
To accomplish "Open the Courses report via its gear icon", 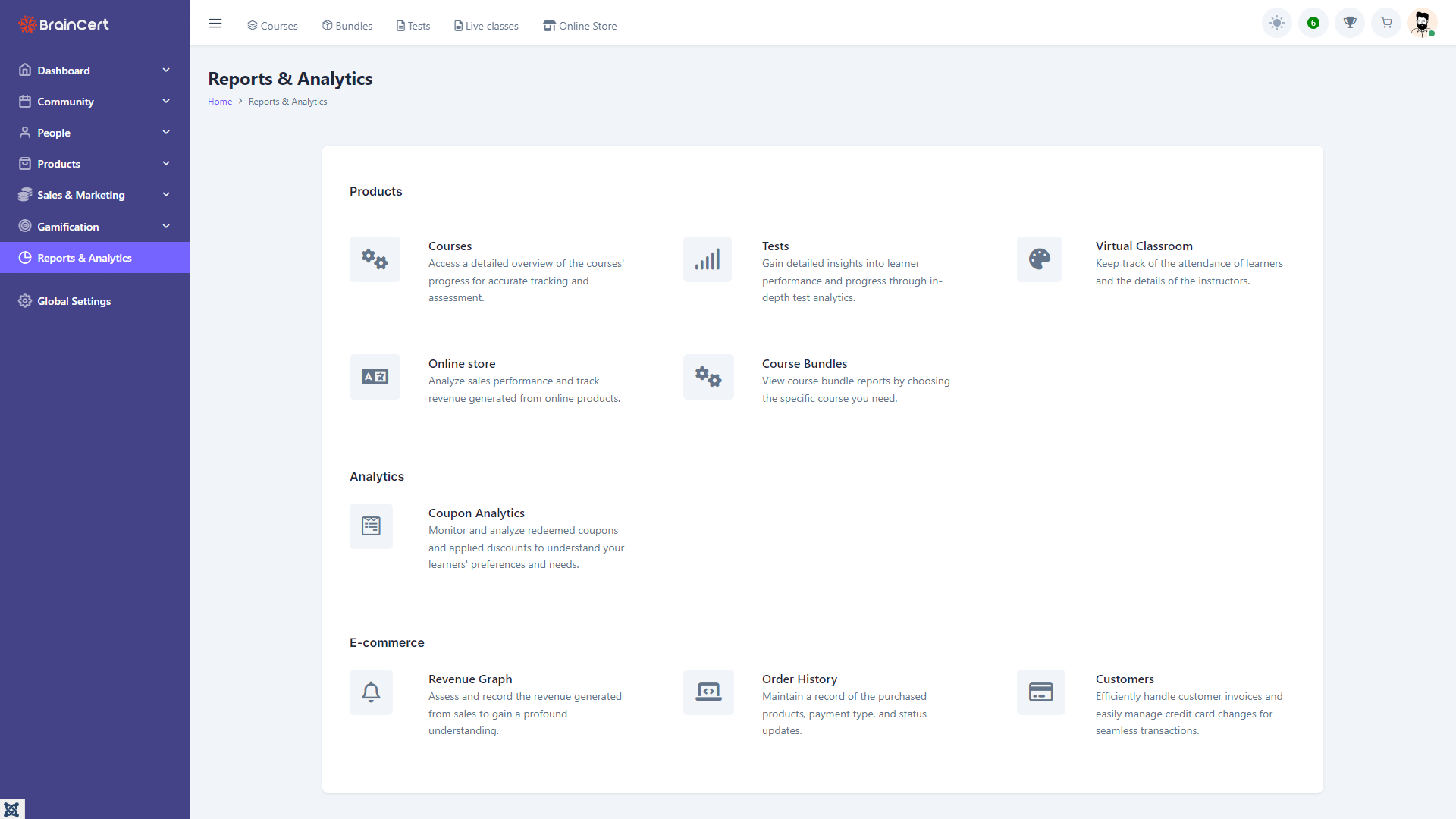I will coord(375,259).
